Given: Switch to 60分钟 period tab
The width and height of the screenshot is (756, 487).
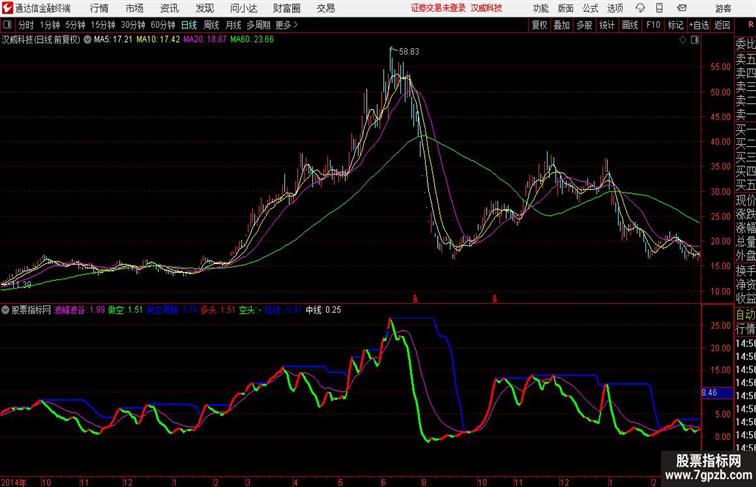Looking at the screenshot, I should [163, 25].
